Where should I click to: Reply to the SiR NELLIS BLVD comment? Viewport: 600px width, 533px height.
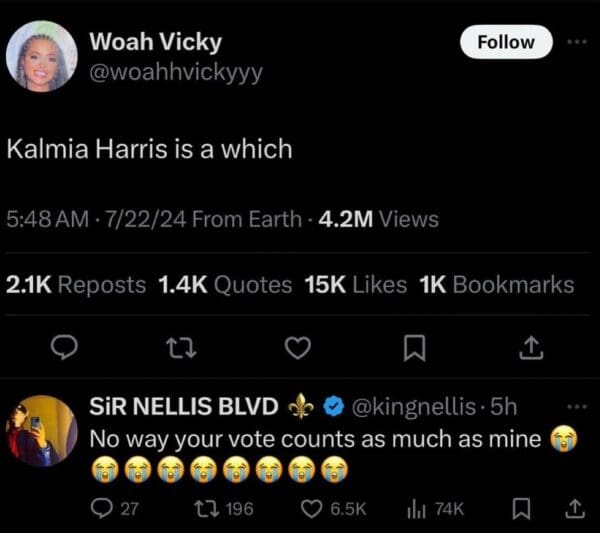click(114, 508)
